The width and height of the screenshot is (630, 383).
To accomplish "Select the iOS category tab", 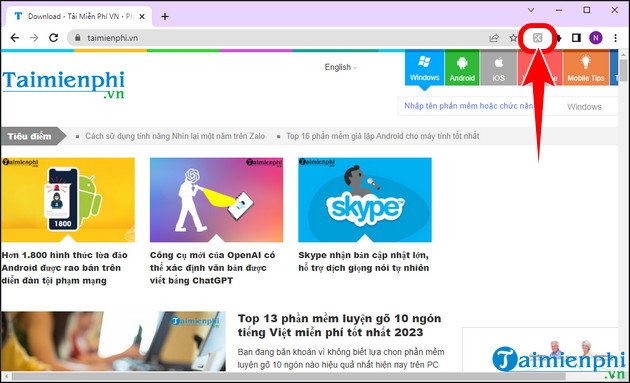I will 499,67.
